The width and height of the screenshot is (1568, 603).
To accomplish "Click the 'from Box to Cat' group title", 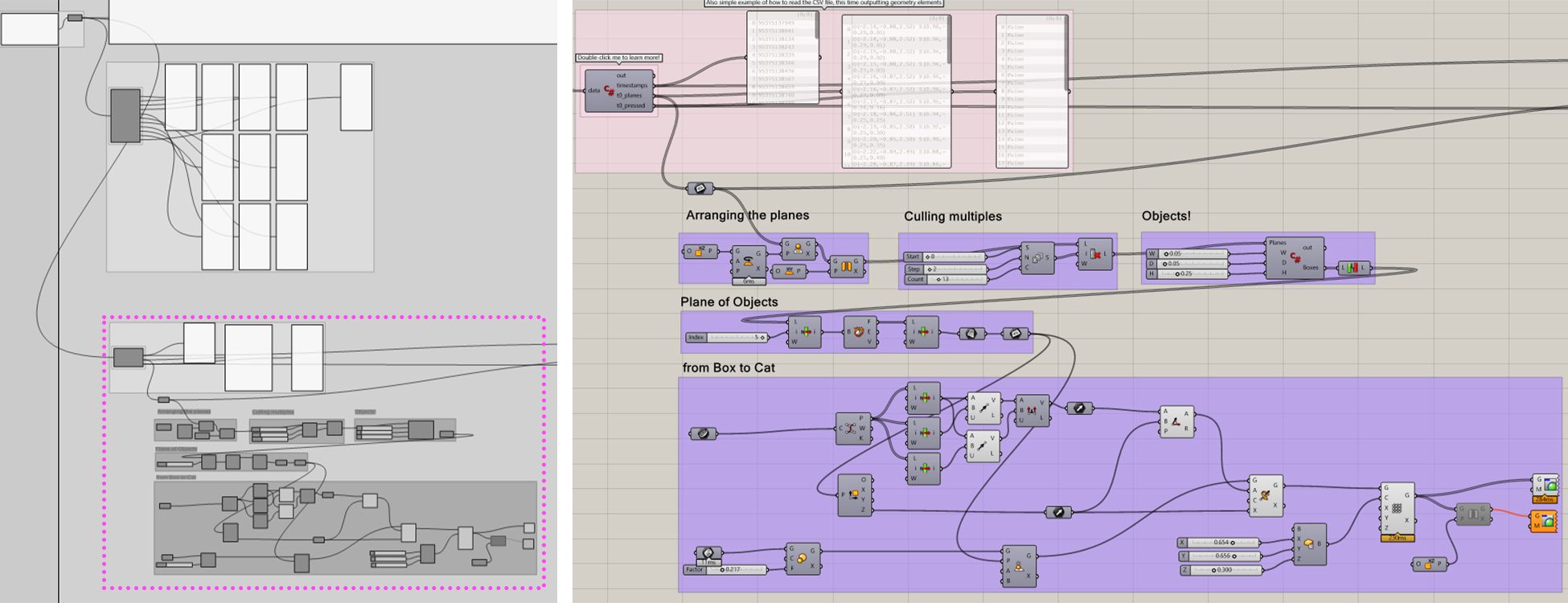I will (729, 368).
